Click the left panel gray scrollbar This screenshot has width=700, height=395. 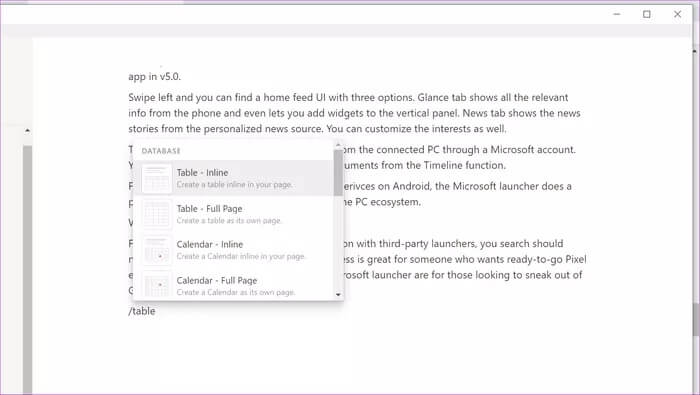pos(27,269)
